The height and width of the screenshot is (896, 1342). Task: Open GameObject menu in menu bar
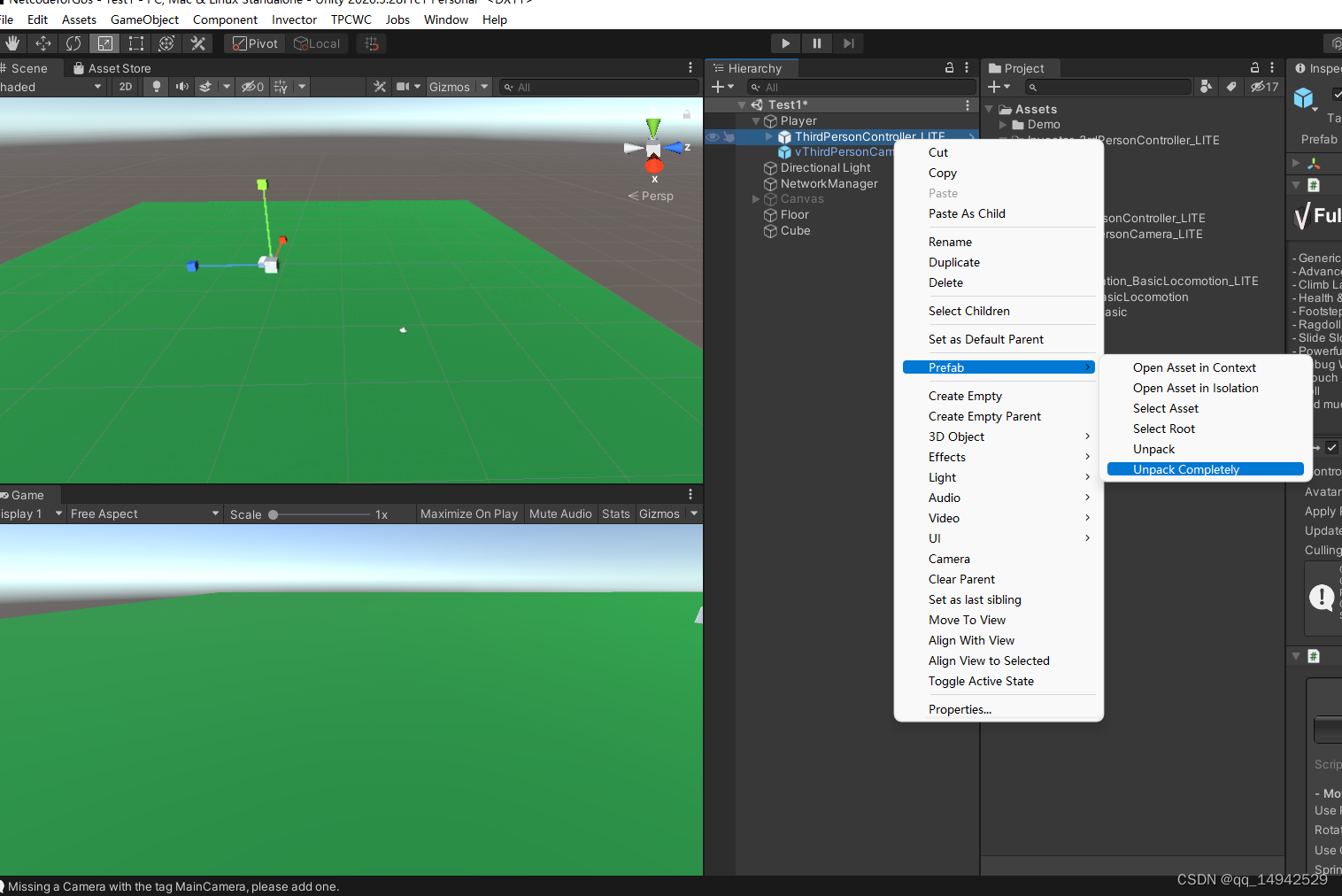click(144, 19)
